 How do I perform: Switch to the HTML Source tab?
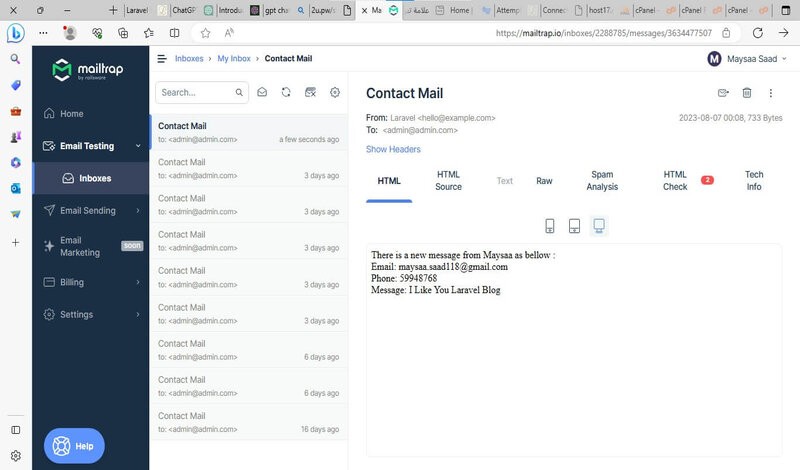coord(448,181)
